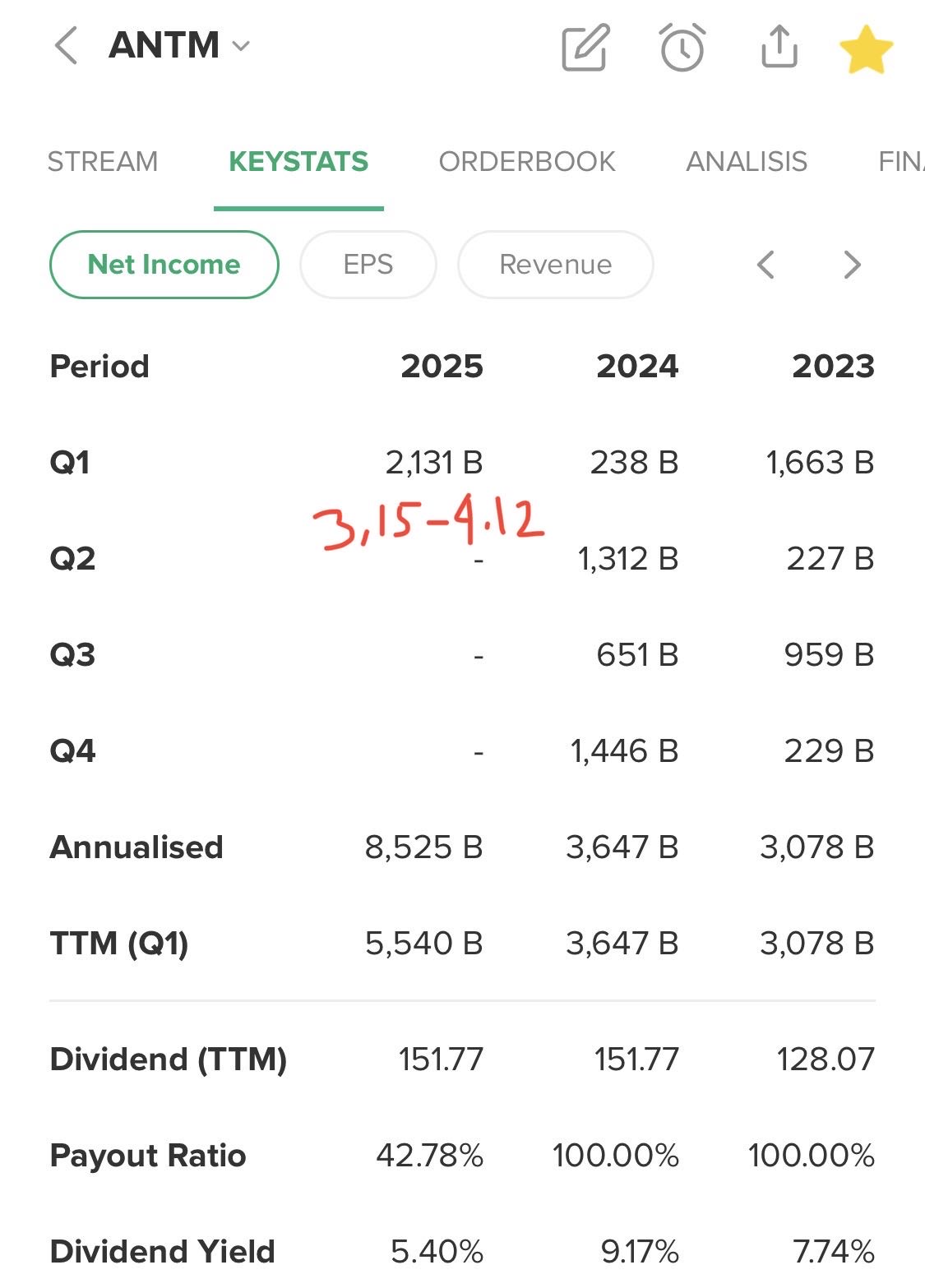Image resolution: width=925 pixels, height=1288 pixels.
Task: Tap the Q1 2025 value 2,131 B
Action: 434,463
